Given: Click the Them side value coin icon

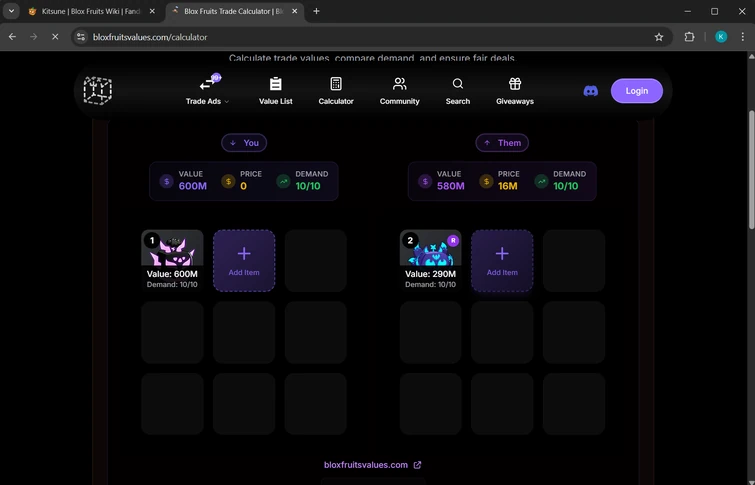Looking at the screenshot, I should point(425,181).
